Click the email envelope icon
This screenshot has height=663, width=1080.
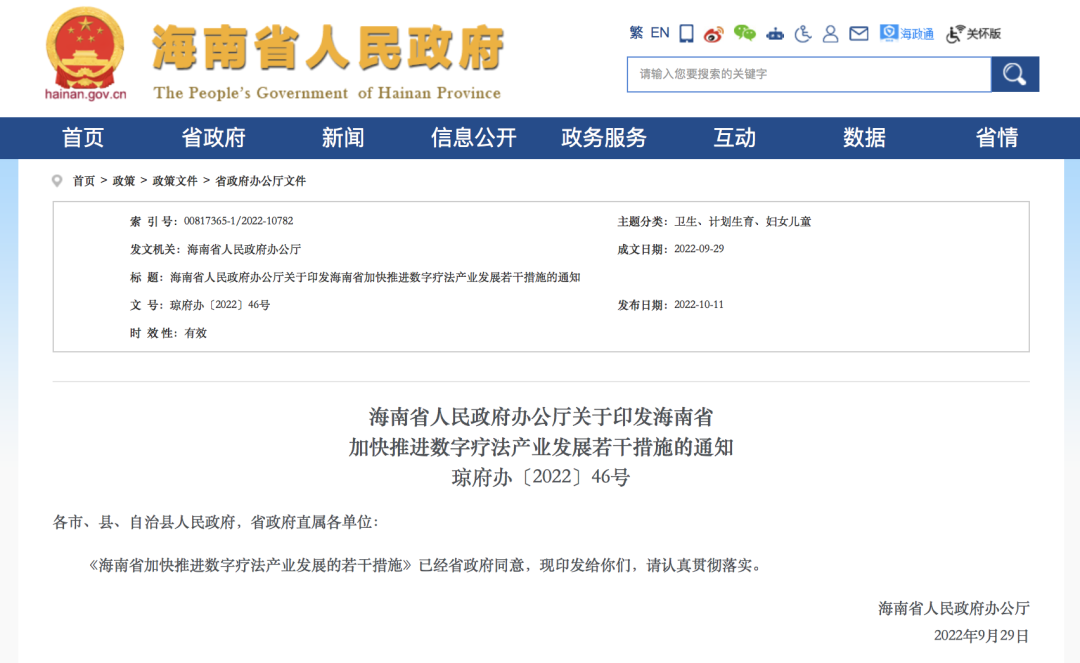coord(858,33)
